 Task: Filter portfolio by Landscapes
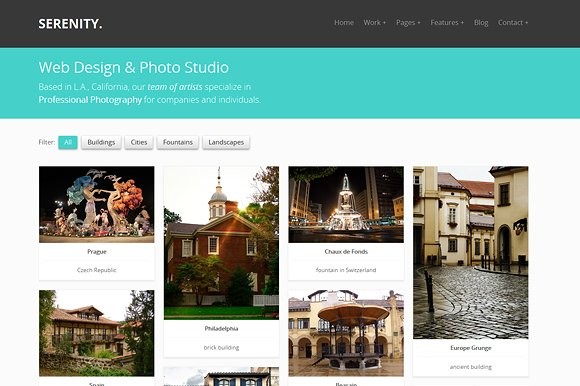[x=226, y=142]
